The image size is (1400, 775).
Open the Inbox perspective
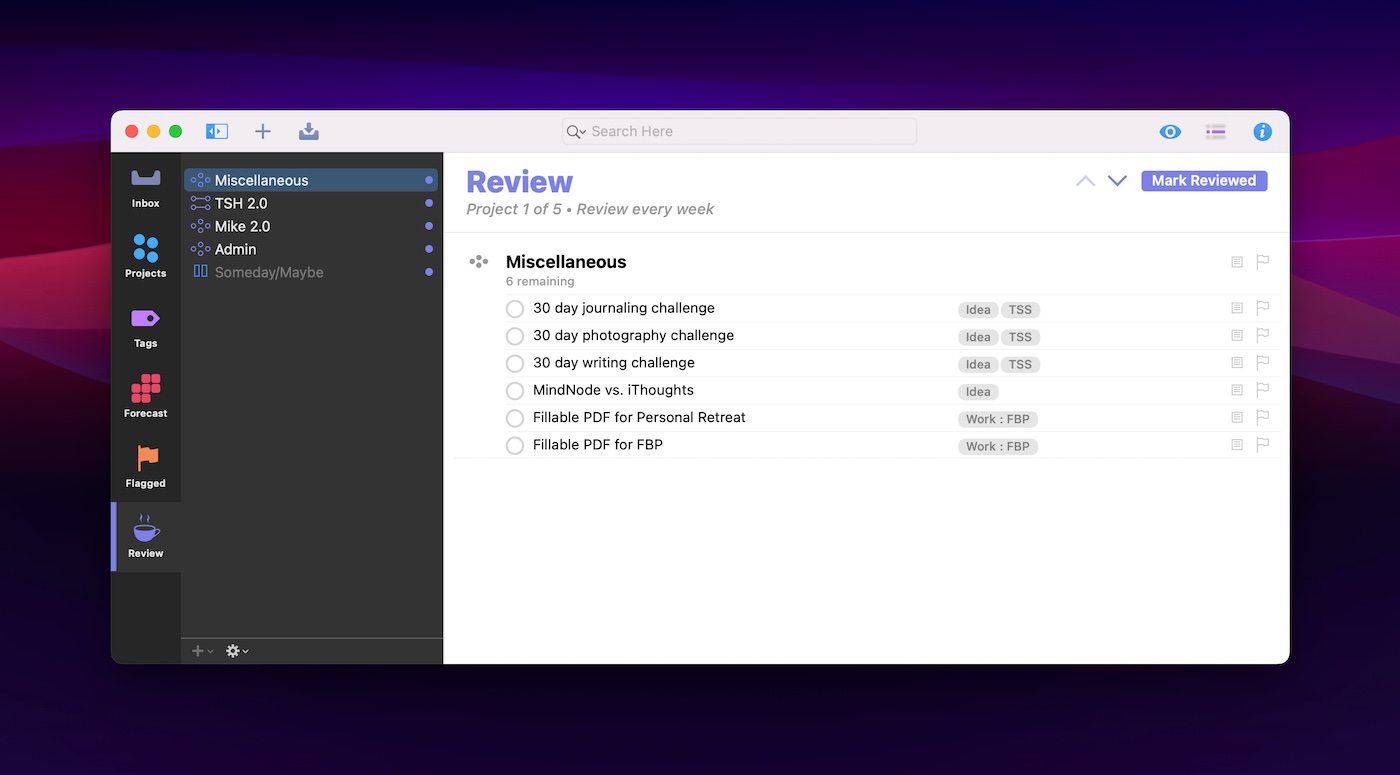tap(146, 188)
